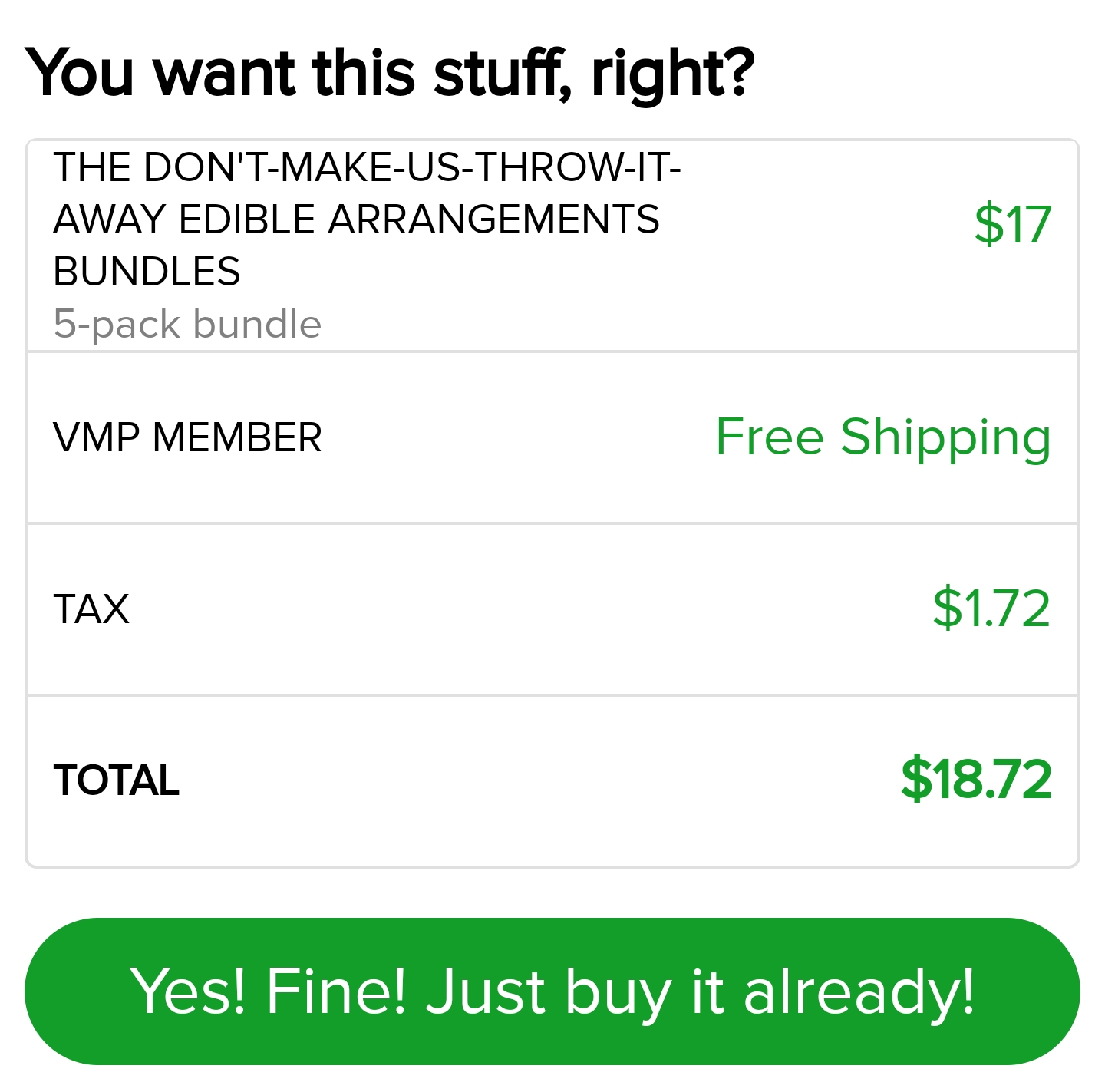Click the divider under the '5-pack bundle' text
The width and height of the screenshot is (1105, 1092).
click(x=552, y=351)
